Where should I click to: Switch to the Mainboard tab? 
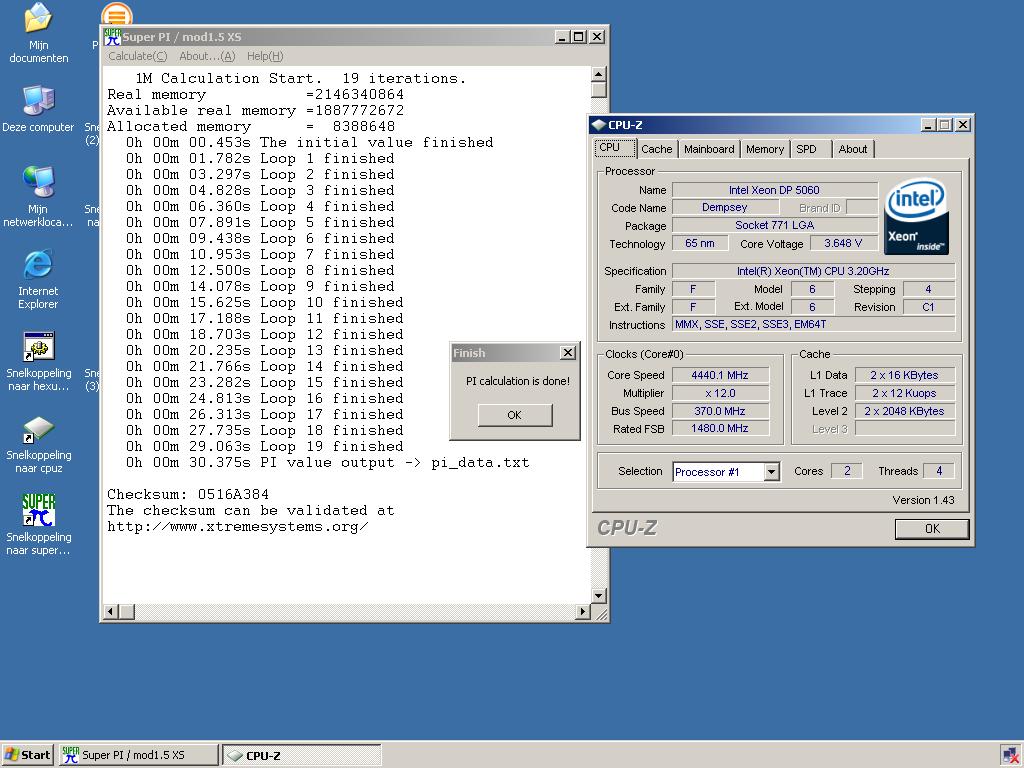pos(709,149)
